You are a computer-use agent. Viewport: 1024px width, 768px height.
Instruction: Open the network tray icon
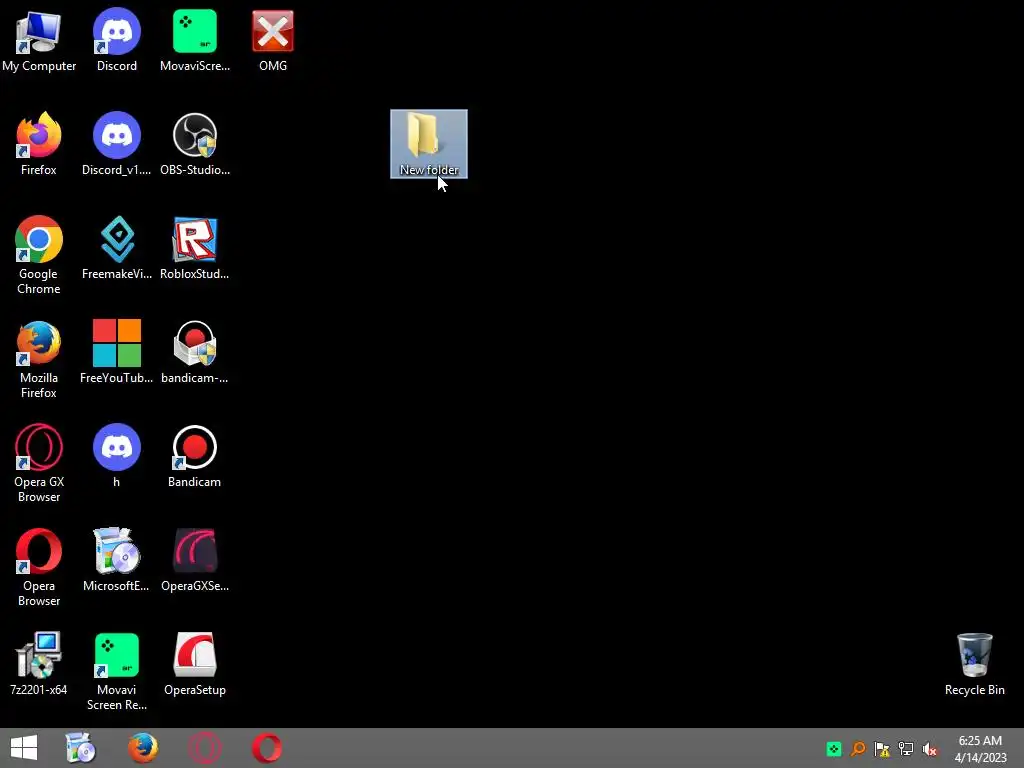click(x=906, y=749)
